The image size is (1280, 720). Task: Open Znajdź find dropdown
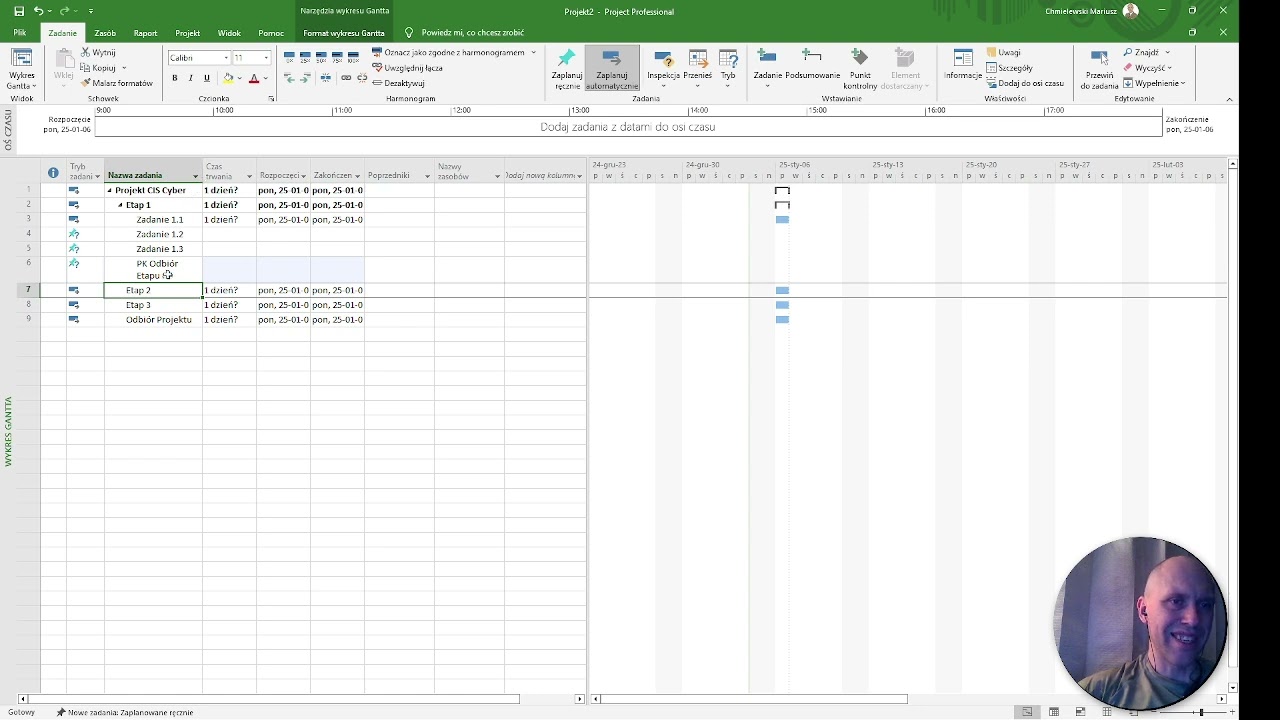point(1146,52)
